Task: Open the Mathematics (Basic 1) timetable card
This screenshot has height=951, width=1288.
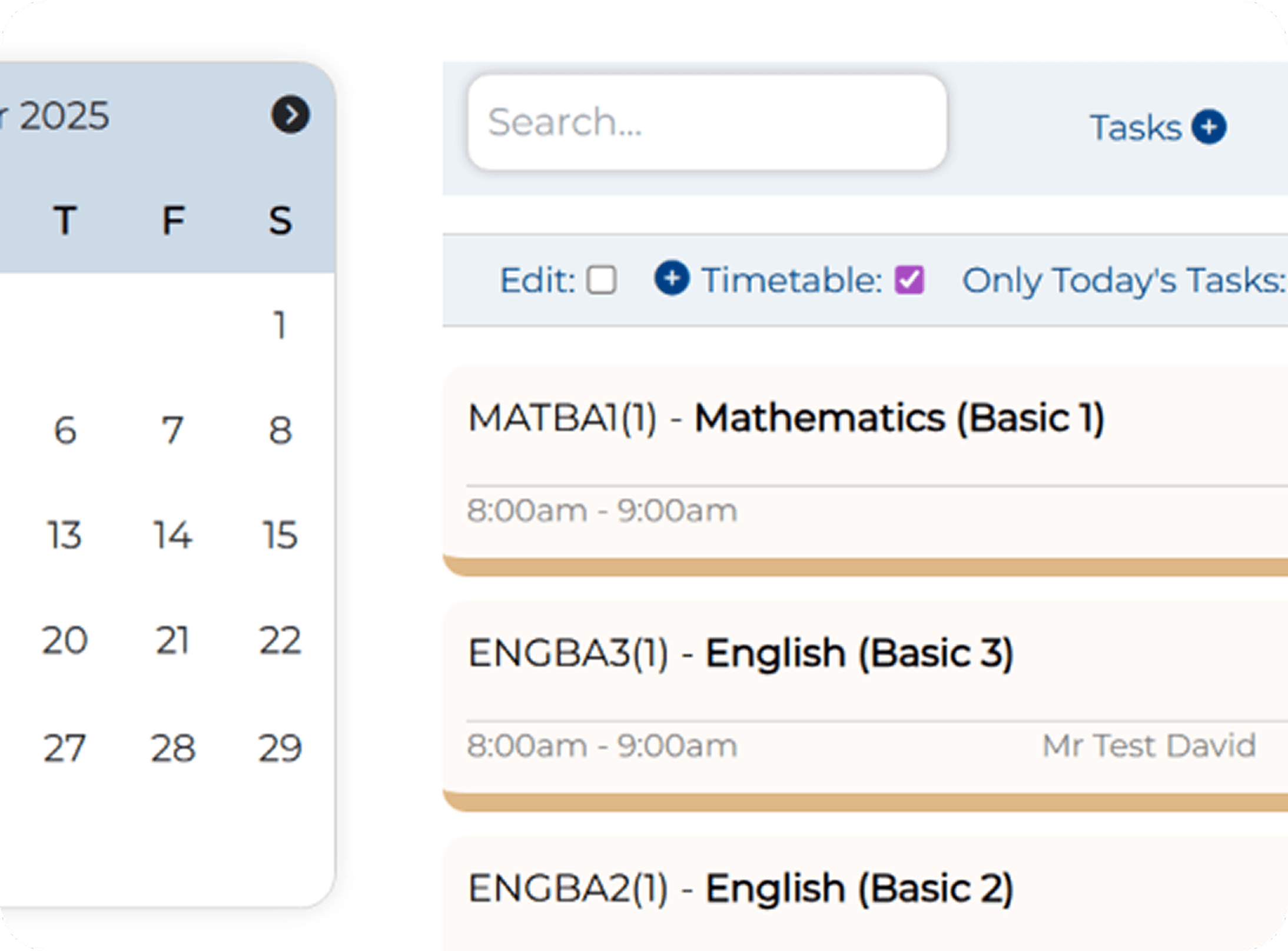Action: tap(865, 471)
